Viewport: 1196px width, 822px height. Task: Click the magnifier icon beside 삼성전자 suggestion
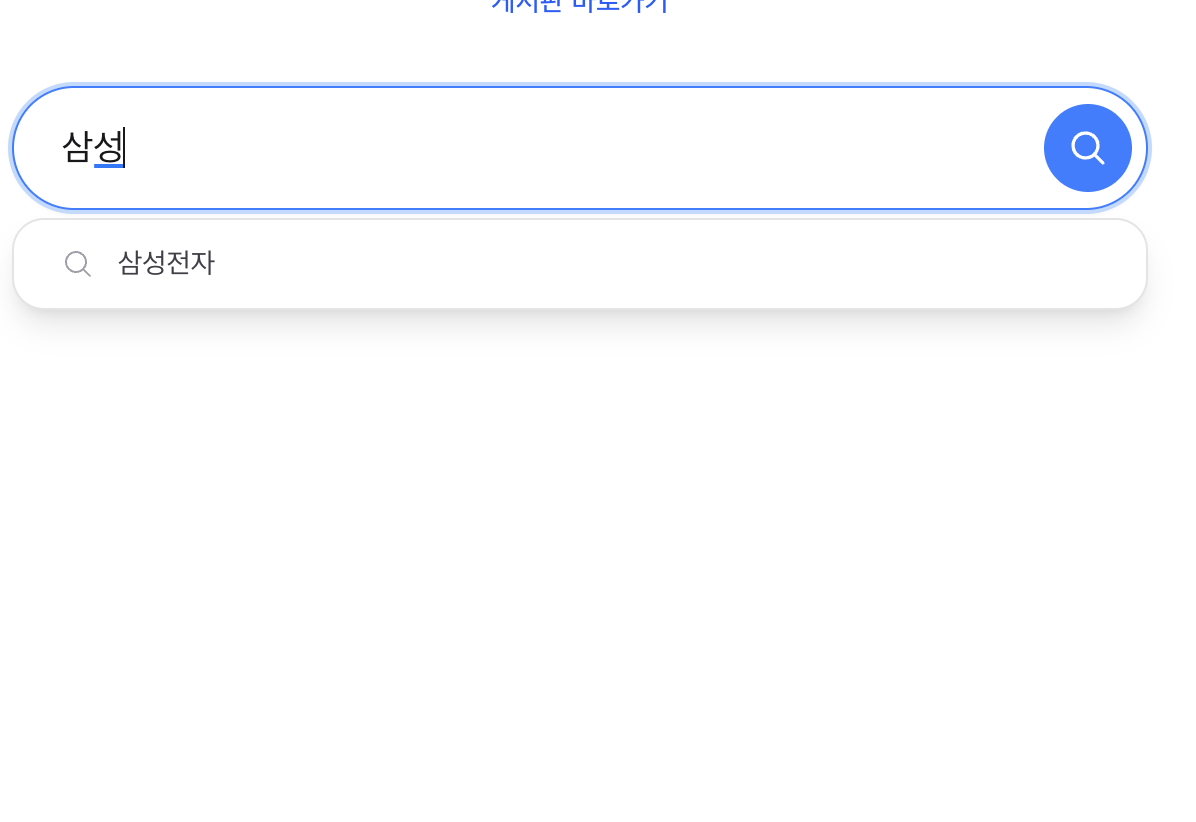point(78,264)
